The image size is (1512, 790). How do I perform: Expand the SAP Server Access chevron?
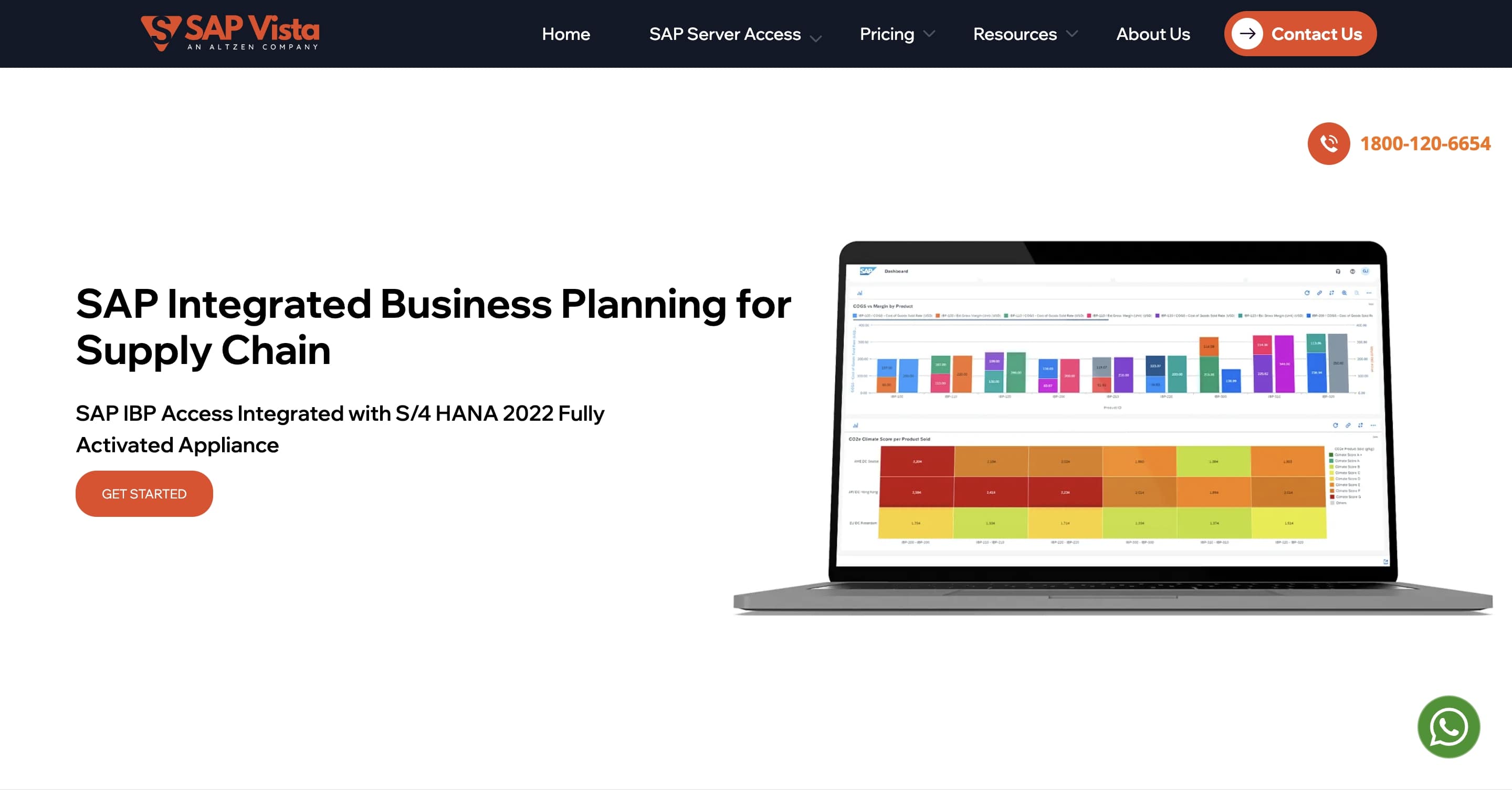(815, 39)
